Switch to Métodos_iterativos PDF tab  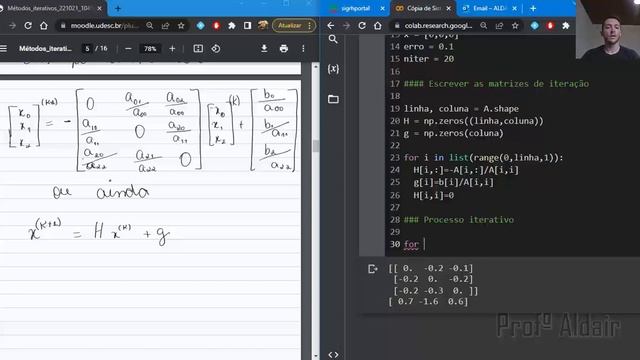click(49, 8)
